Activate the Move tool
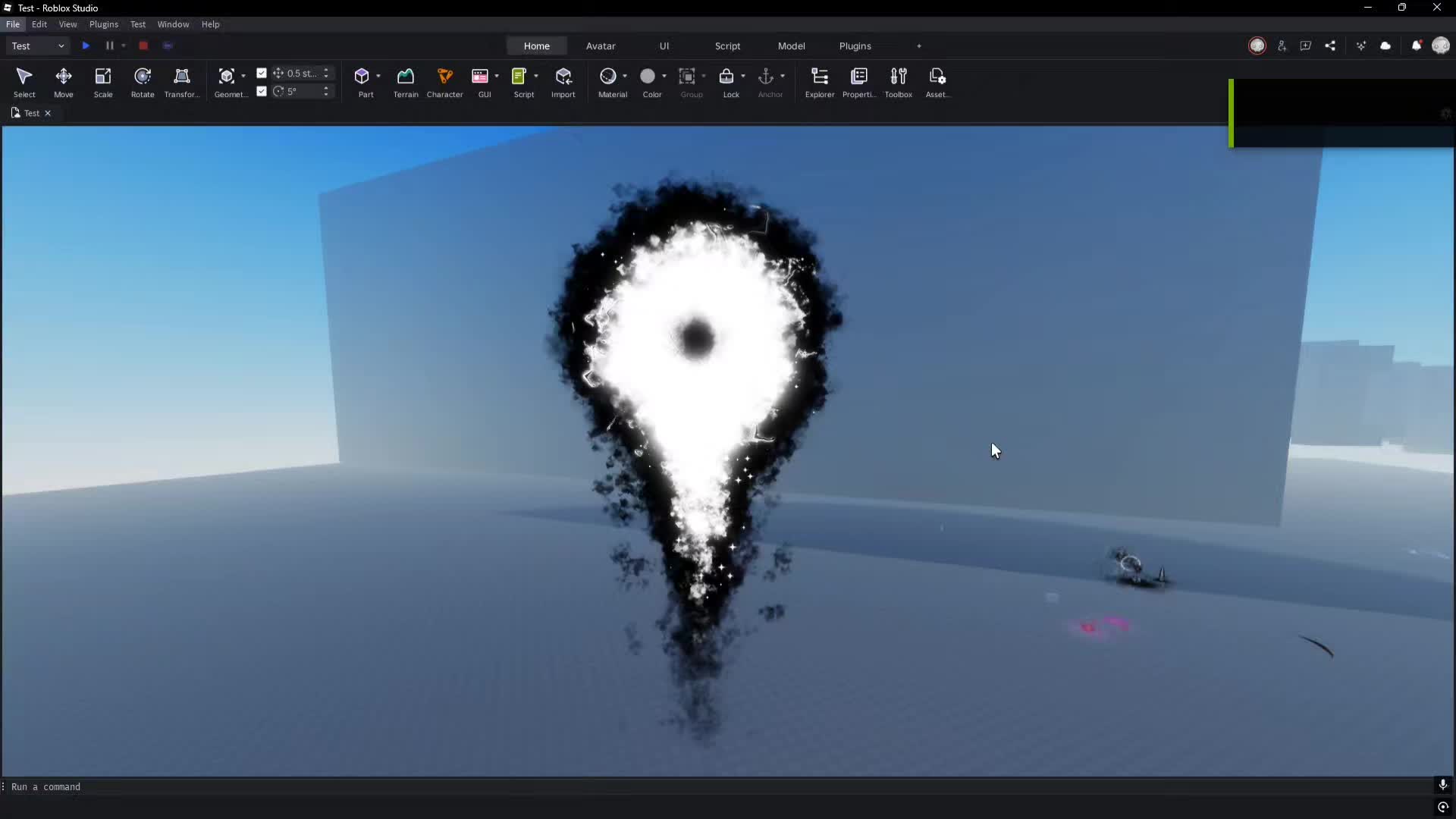The height and width of the screenshot is (819, 1456). (x=64, y=83)
